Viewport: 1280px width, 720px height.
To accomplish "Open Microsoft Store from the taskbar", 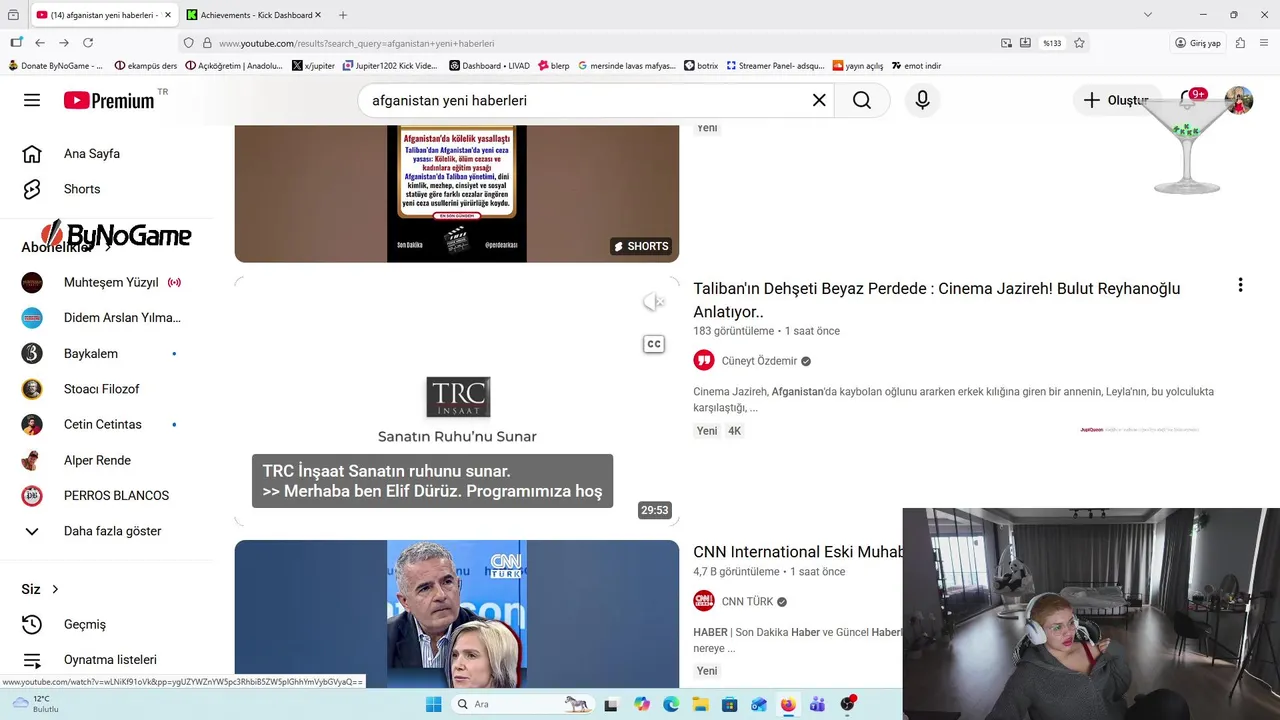I will [x=729, y=704].
